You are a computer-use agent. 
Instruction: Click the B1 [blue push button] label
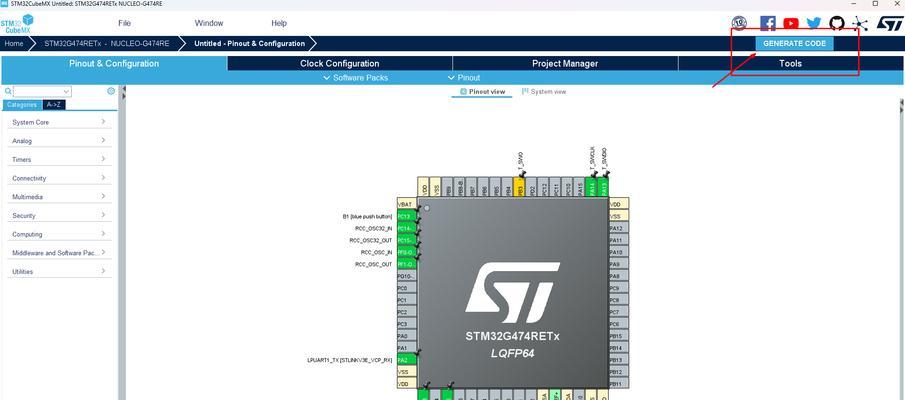click(367, 216)
